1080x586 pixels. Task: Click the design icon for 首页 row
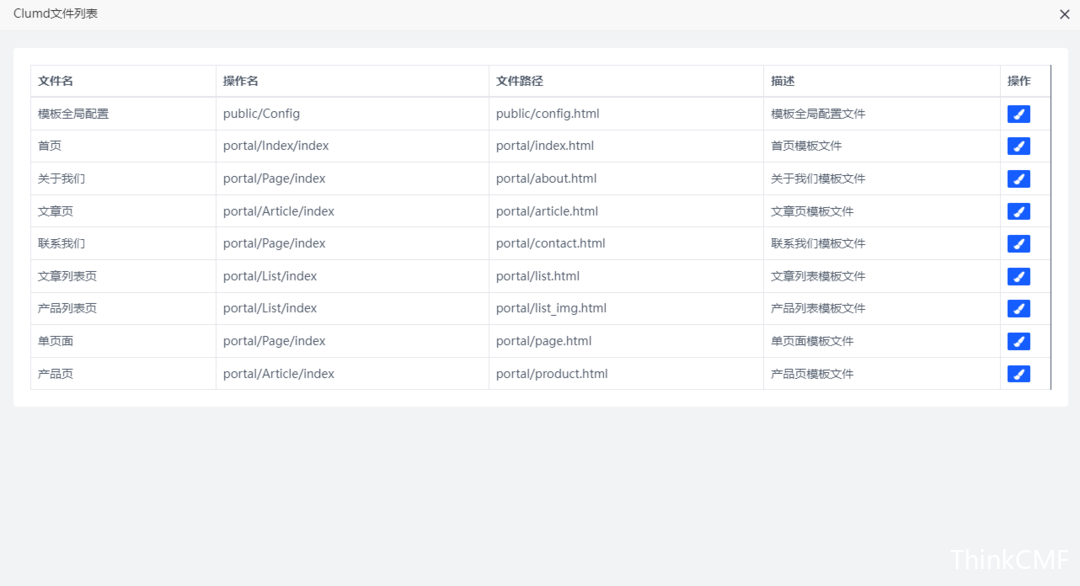(x=1018, y=146)
